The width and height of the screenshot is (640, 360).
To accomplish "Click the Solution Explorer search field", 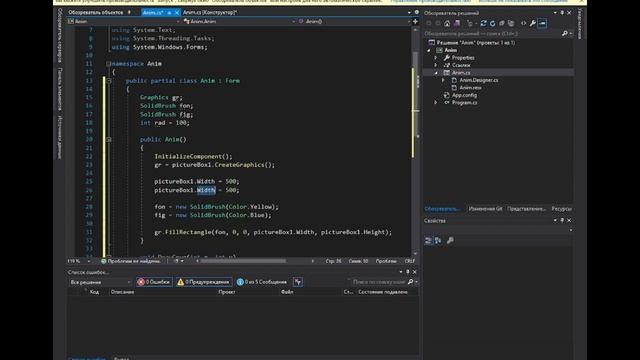I will 492,33.
